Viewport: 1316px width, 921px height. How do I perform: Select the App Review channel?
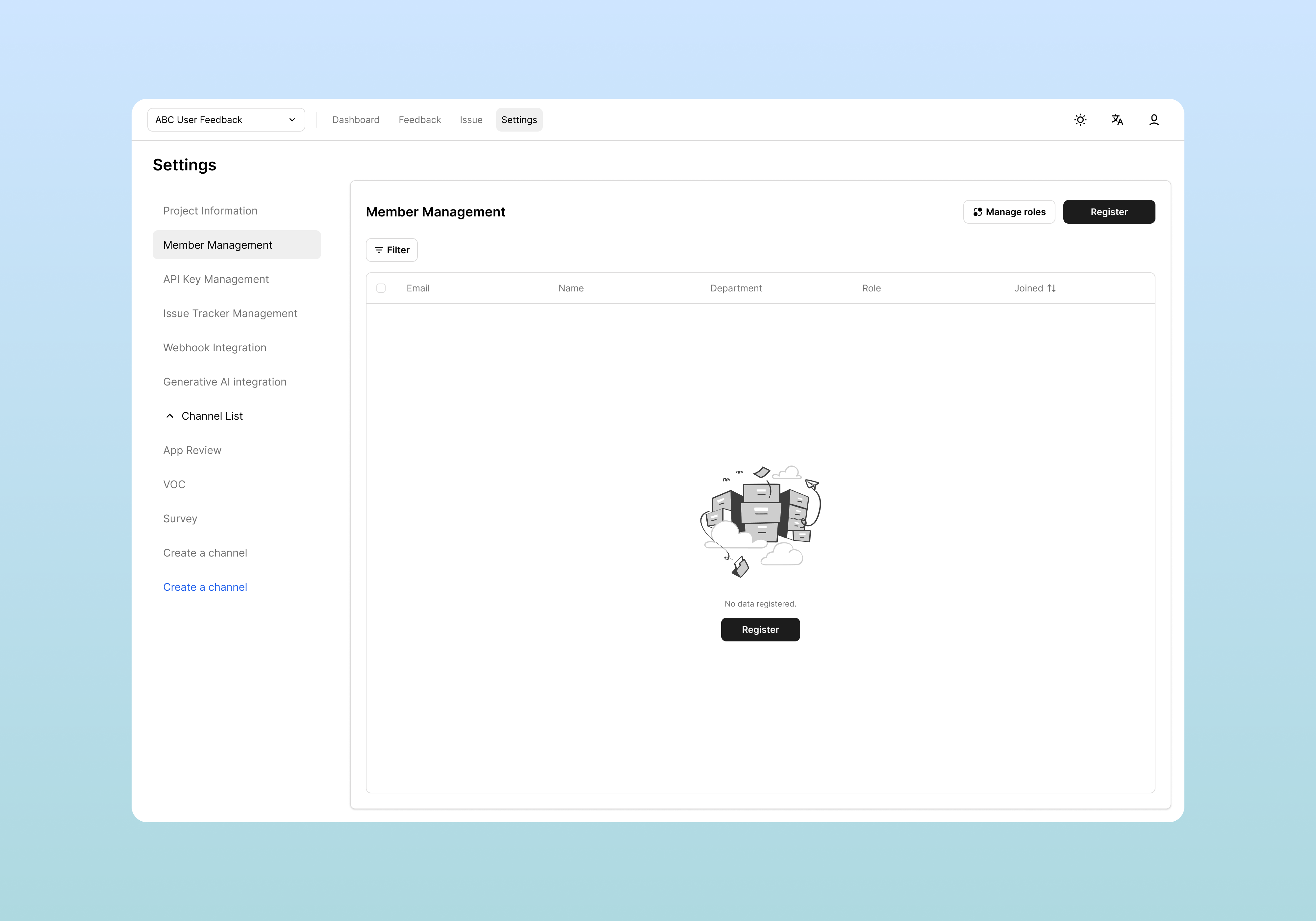192,451
